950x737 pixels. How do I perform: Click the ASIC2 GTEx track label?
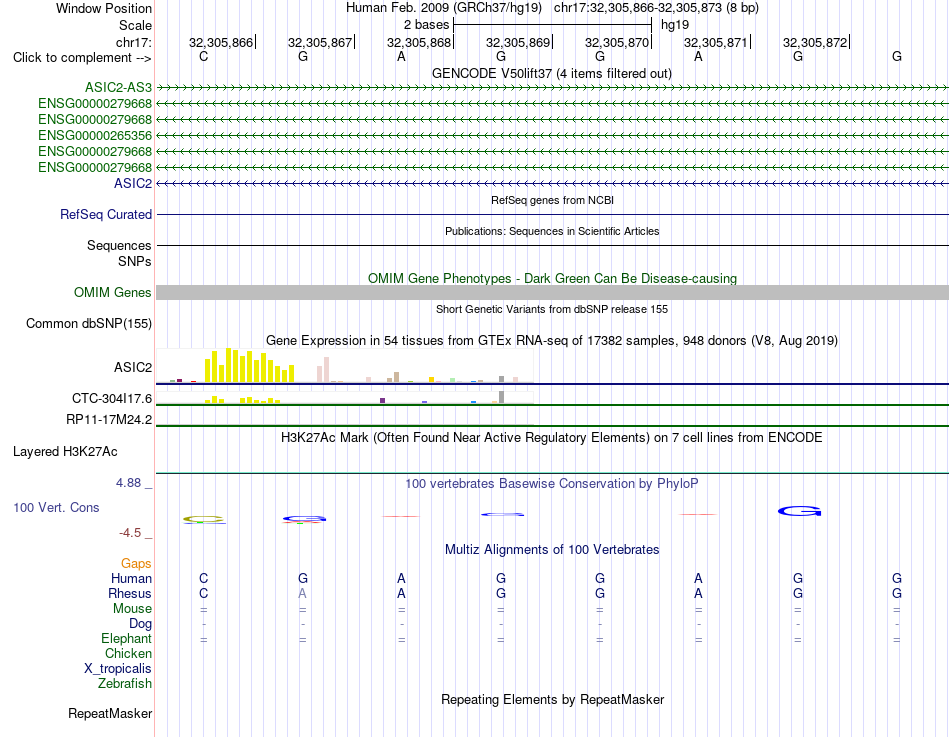[133, 368]
